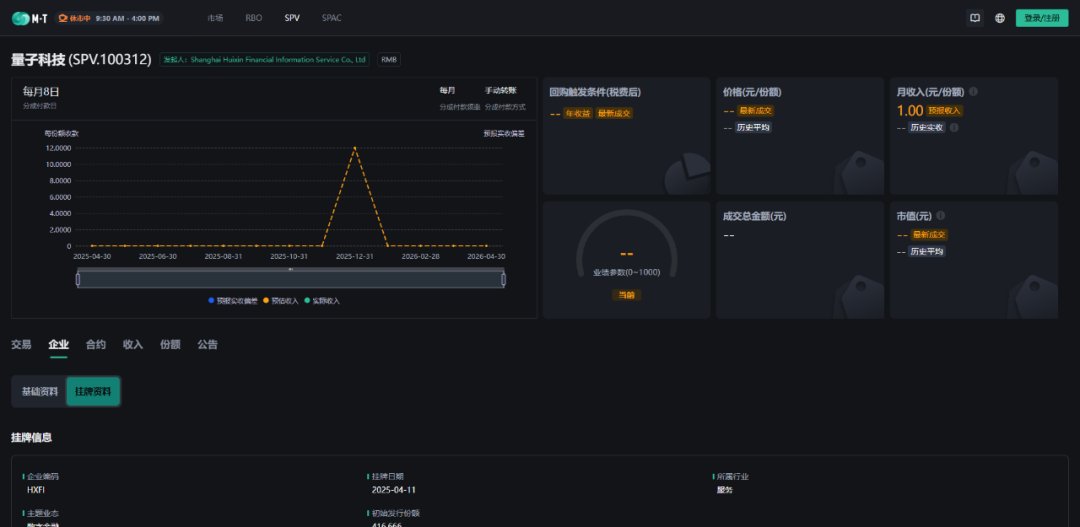The image size is (1080, 527).
Task: Click the globe language icon
Action: click(999, 18)
